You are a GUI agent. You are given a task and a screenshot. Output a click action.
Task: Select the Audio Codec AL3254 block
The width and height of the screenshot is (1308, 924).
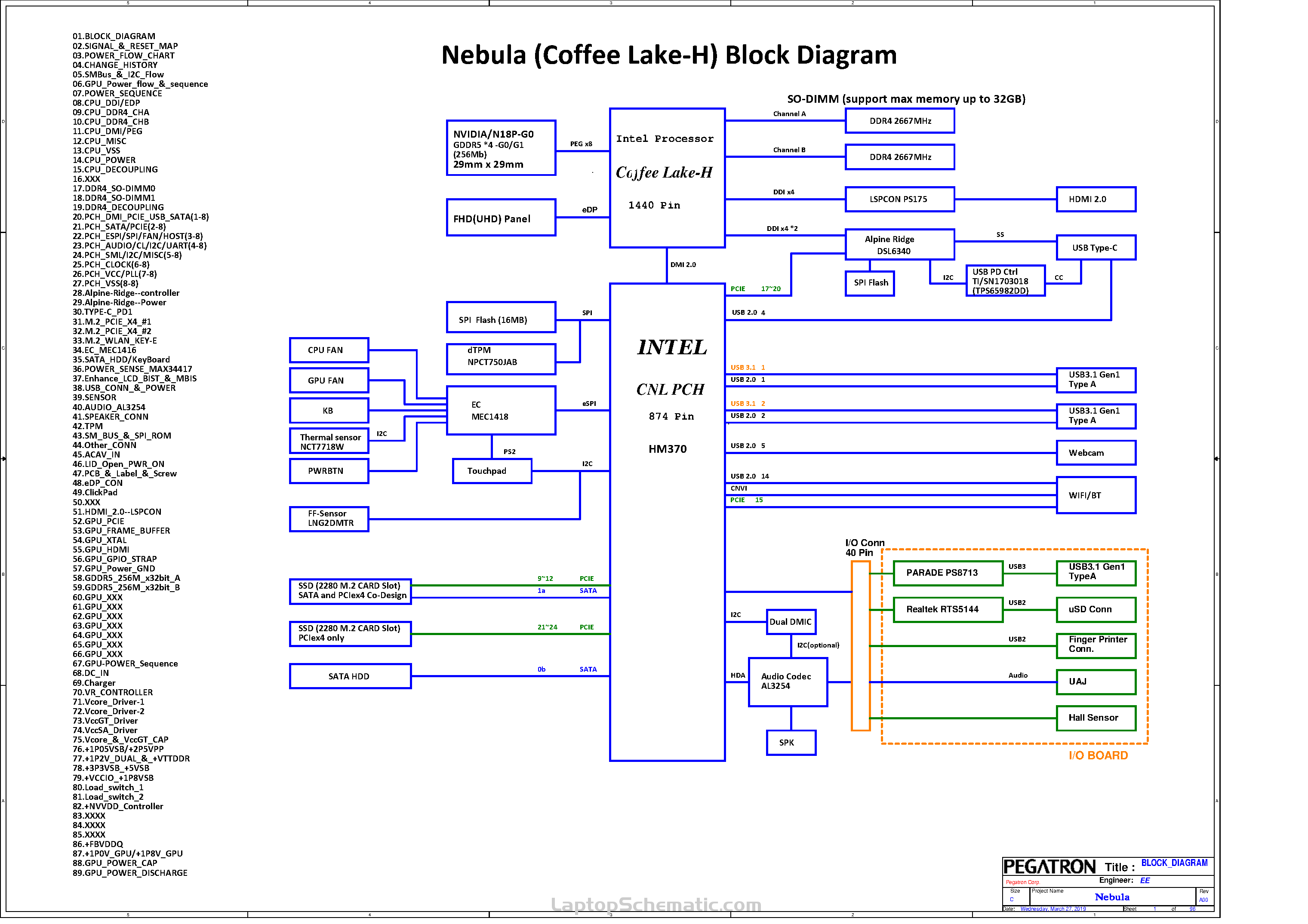tap(789, 683)
